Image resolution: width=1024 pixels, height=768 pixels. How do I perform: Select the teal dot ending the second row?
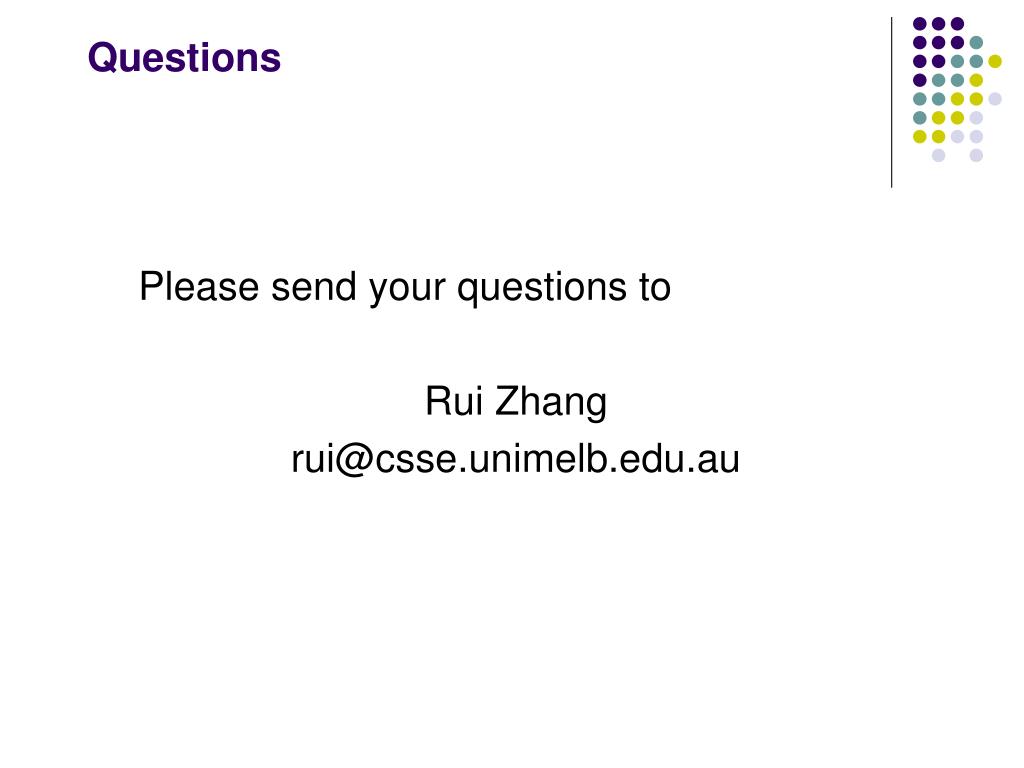point(976,43)
